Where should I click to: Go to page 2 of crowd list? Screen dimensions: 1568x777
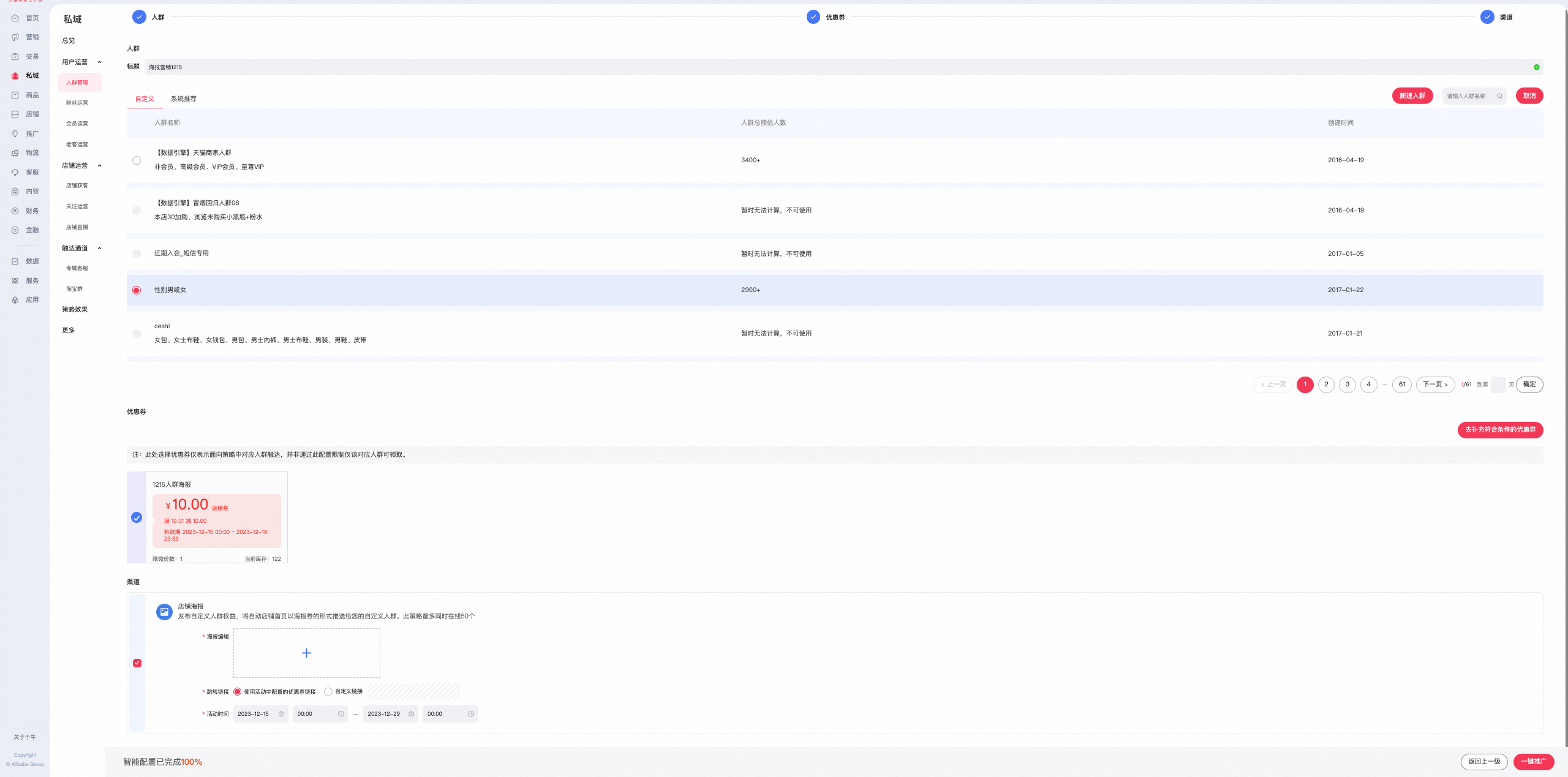[1326, 385]
